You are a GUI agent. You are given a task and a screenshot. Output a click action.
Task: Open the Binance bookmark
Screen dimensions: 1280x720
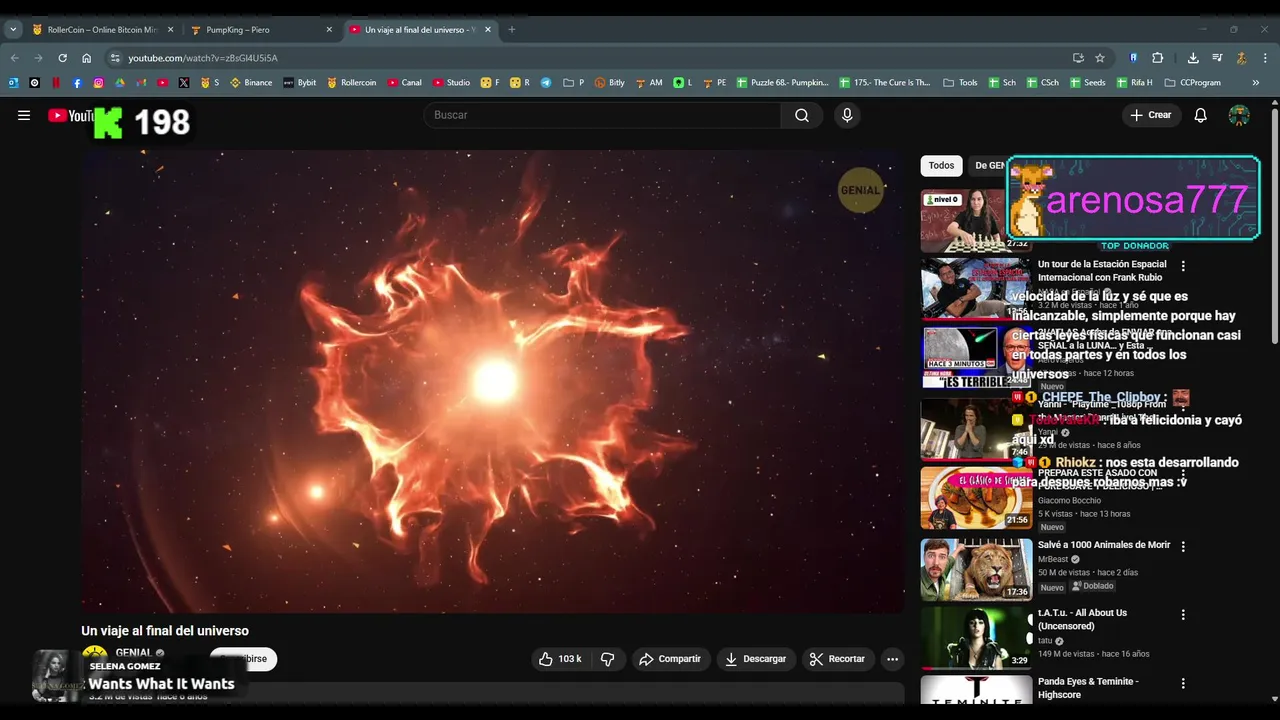coord(251,83)
